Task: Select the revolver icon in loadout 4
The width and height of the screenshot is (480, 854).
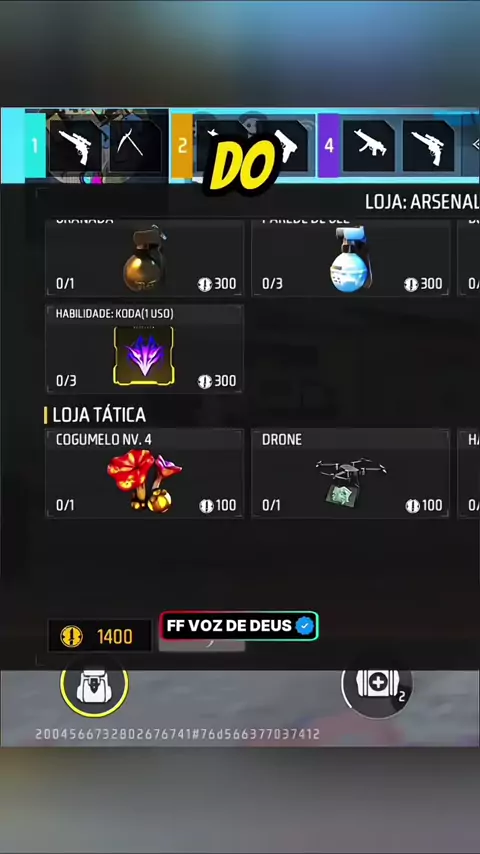Action: click(x=429, y=146)
